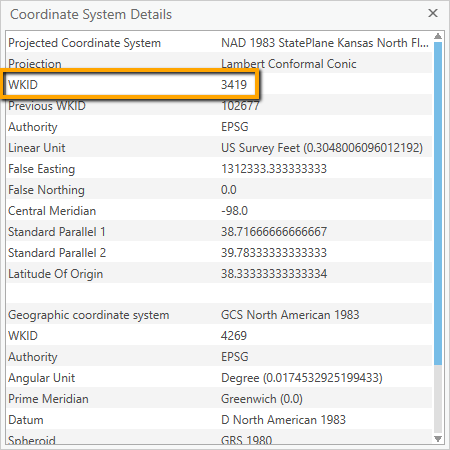The width and height of the screenshot is (450, 450).
Task: Select the False Easting label
Action: (42, 169)
